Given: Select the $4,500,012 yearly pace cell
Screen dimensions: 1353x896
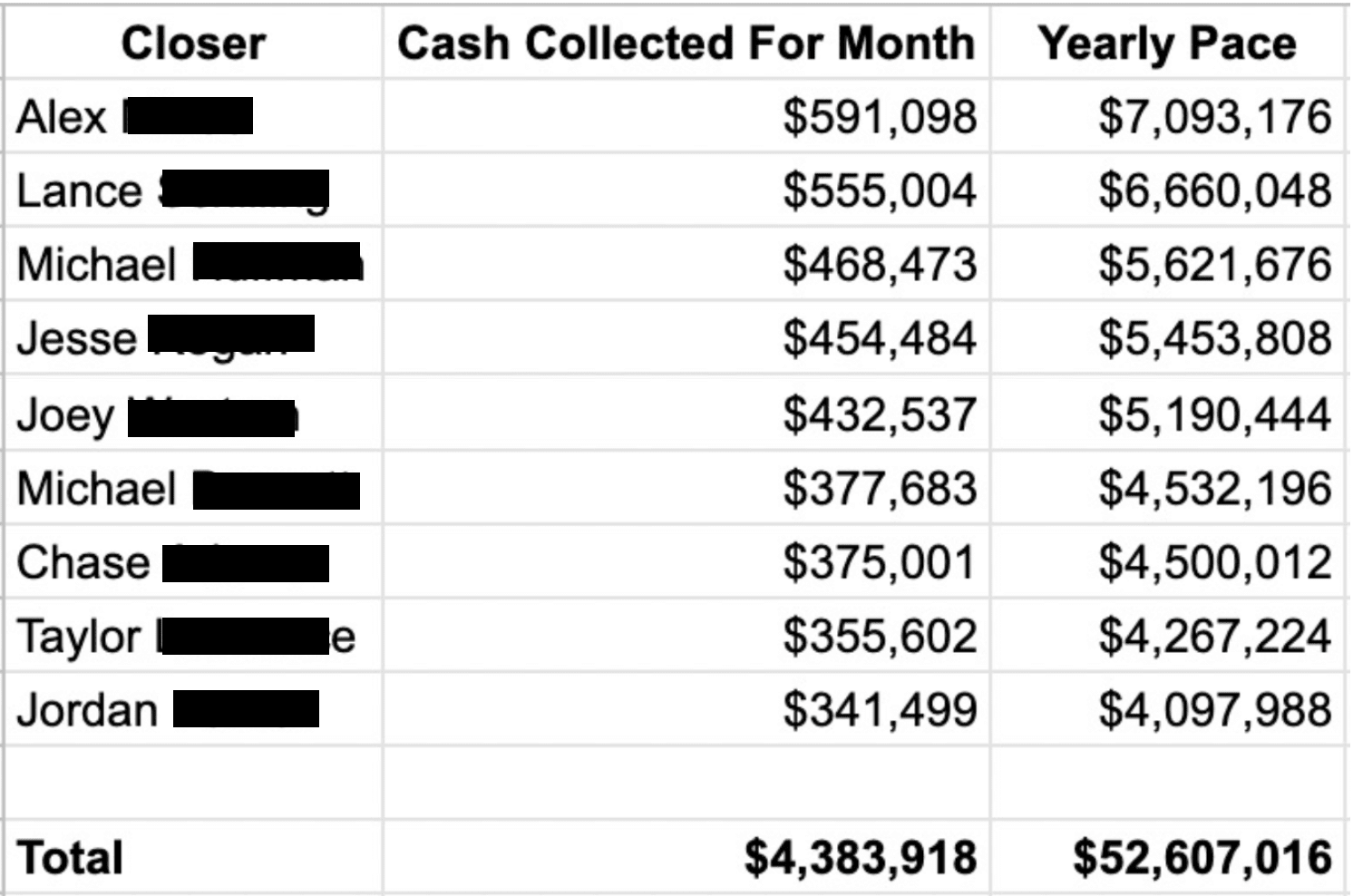Looking at the screenshot, I should coord(1214,562).
